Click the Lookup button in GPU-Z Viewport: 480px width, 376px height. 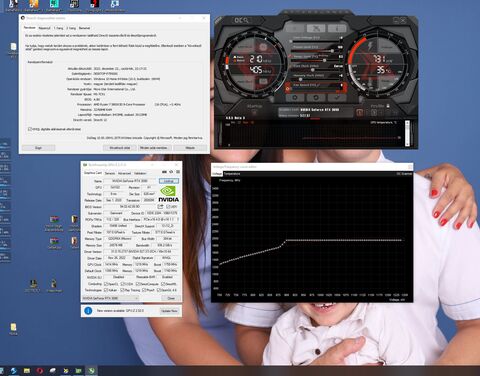(169, 181)
